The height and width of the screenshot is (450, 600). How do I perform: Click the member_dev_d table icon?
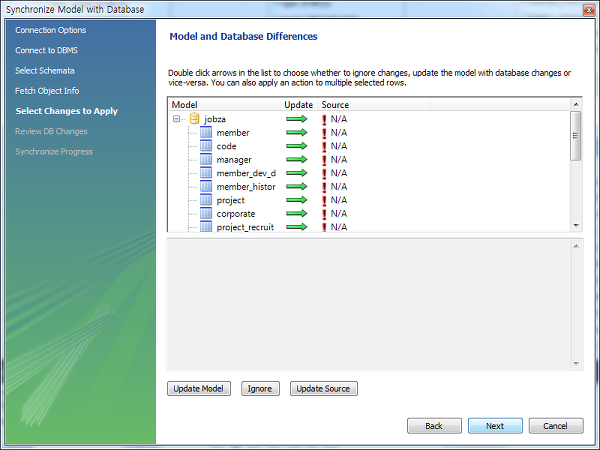[x=206, y=173]
